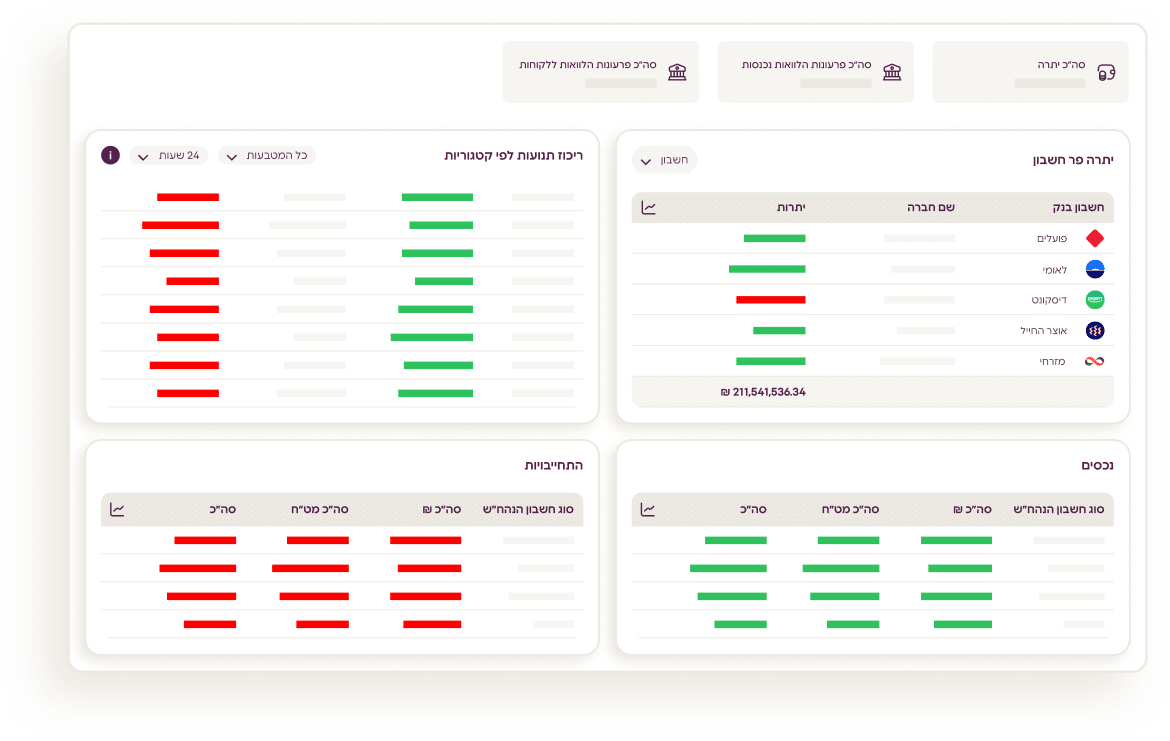Screen dimensions: 1170x741
Task: Click the לאומי bank logo
Action: [1095, 269]
